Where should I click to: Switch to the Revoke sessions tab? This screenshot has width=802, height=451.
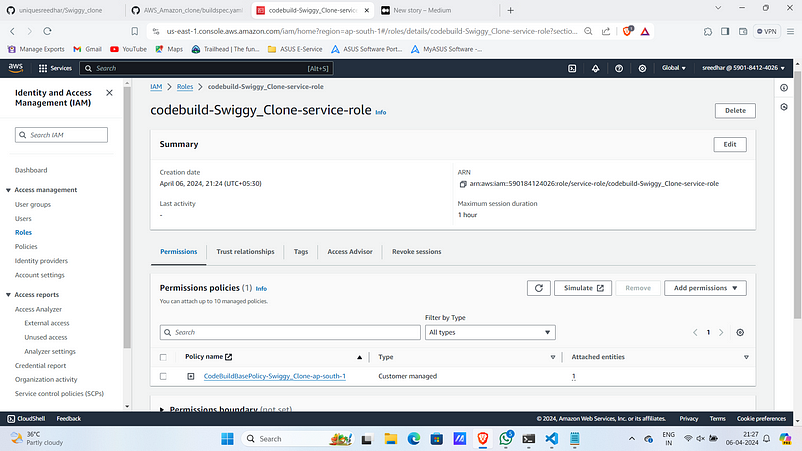[x=416, y=252]
